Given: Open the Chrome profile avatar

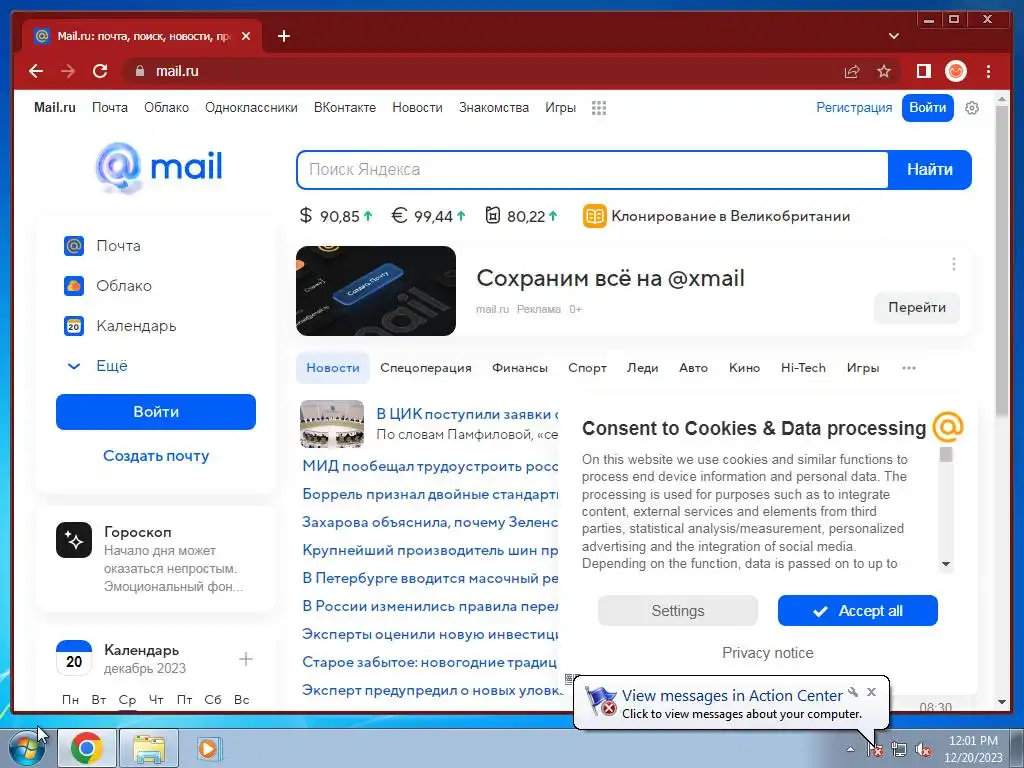Looking at the screenshot, I should click(956, 71).
